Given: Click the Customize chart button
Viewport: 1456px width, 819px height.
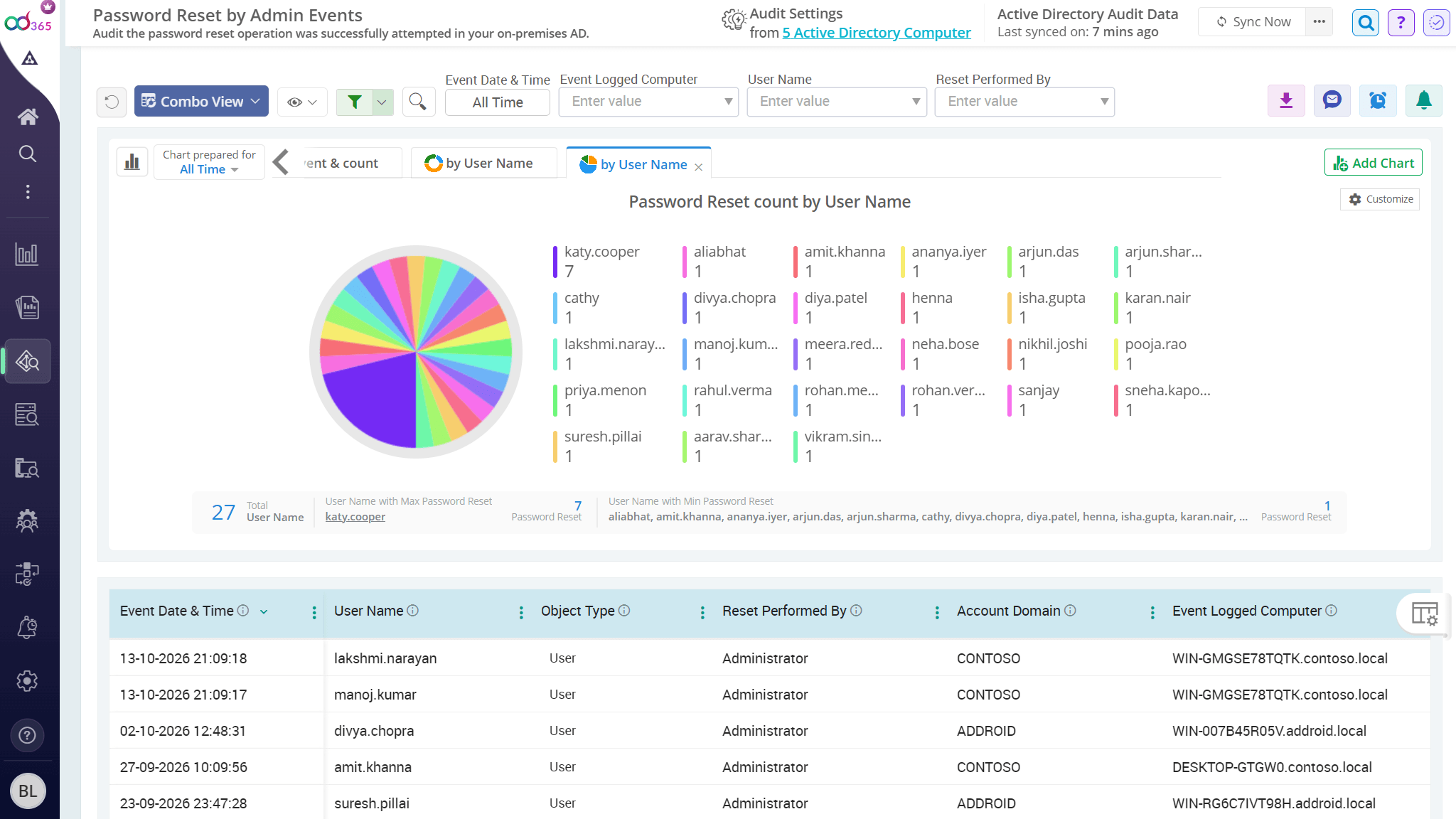Looking at the screenshot, I should tap(1380, 199).
